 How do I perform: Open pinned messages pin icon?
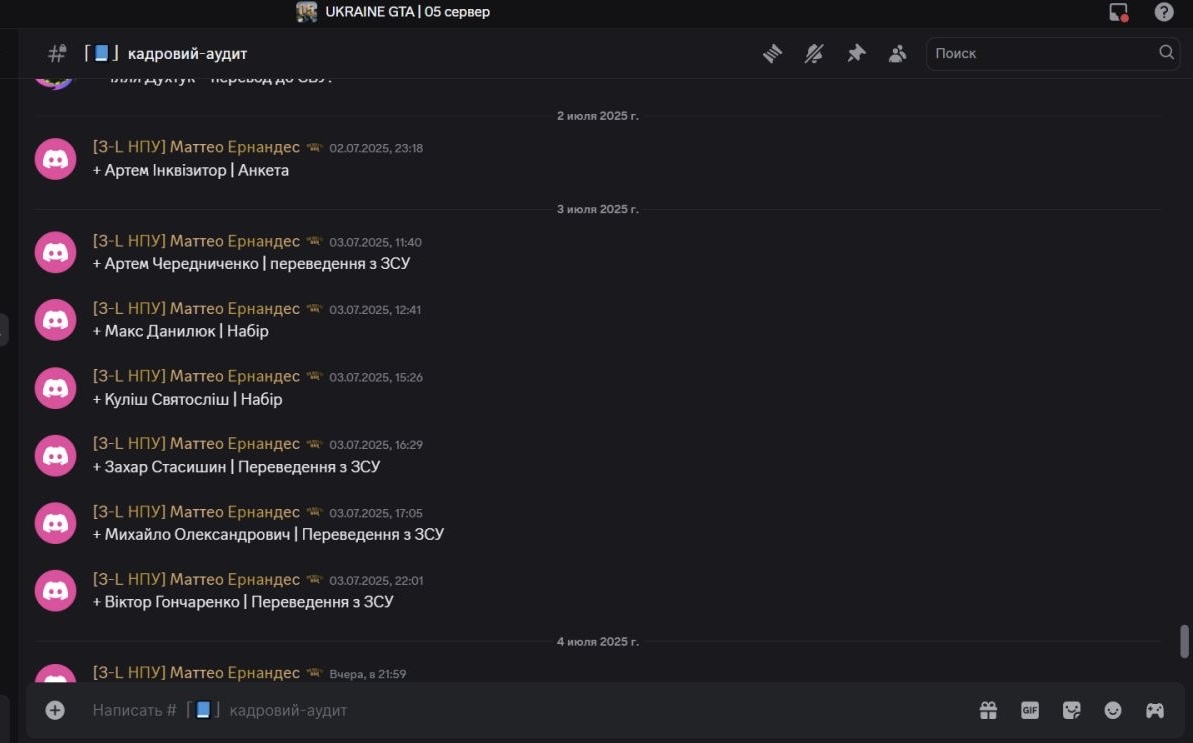(x=856, y=53)
